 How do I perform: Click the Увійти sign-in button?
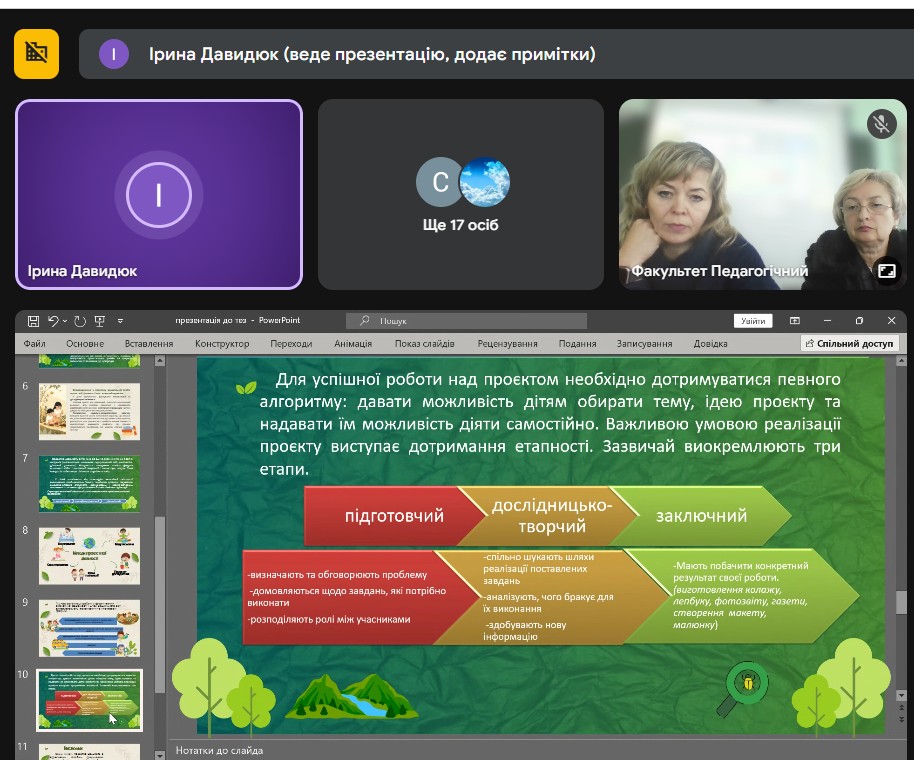click(752, 321)
